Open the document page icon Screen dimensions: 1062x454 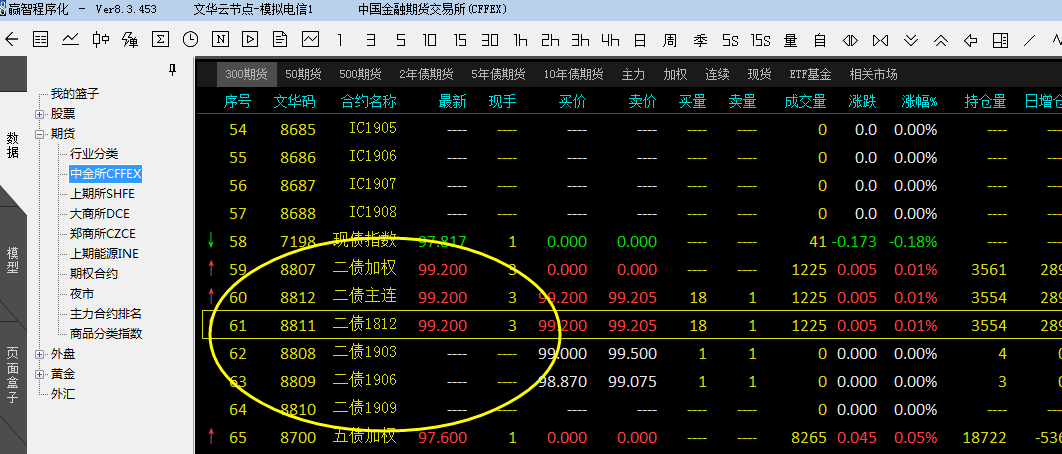[280, 39]
